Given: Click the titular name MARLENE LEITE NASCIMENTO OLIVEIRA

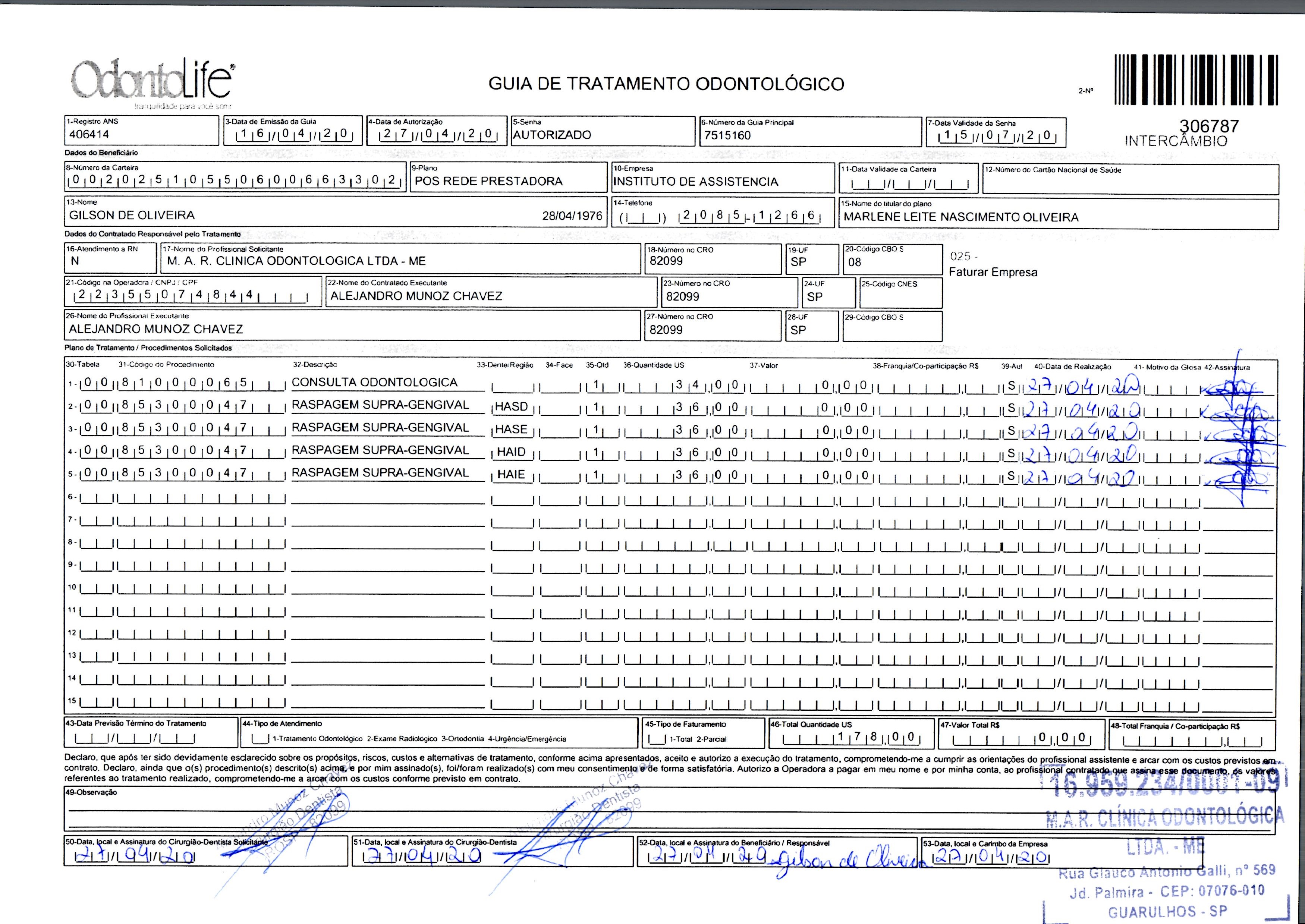Looking at the screenshot, I should click(961, 217).
